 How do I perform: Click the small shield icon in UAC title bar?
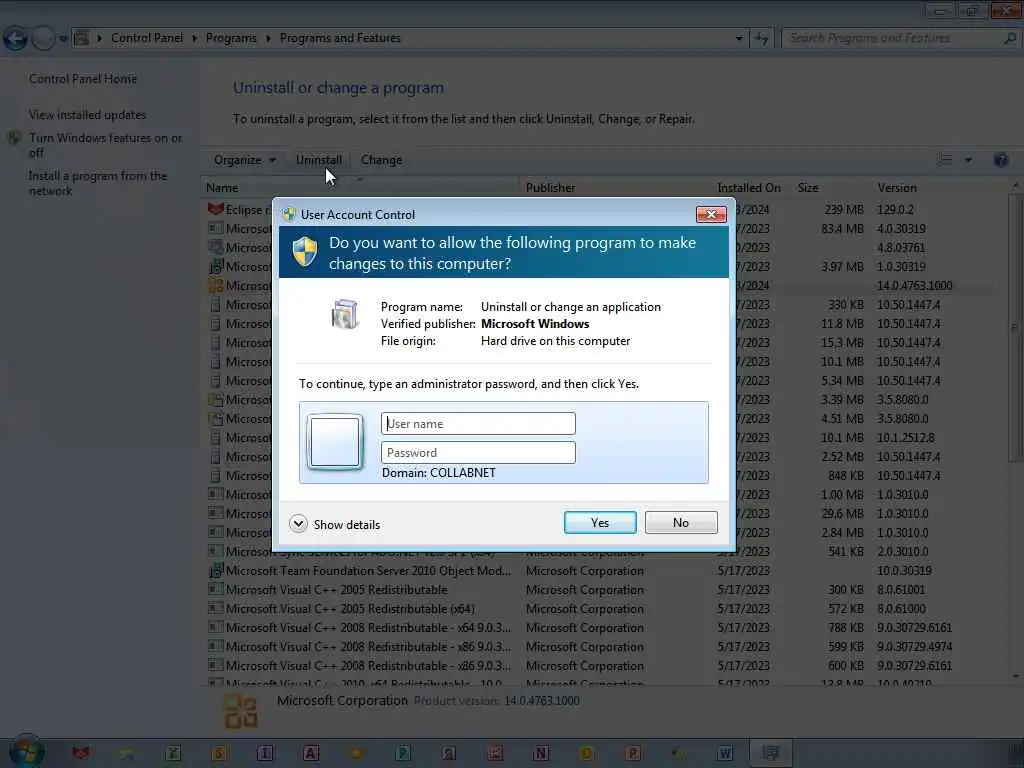click(289, 214)
